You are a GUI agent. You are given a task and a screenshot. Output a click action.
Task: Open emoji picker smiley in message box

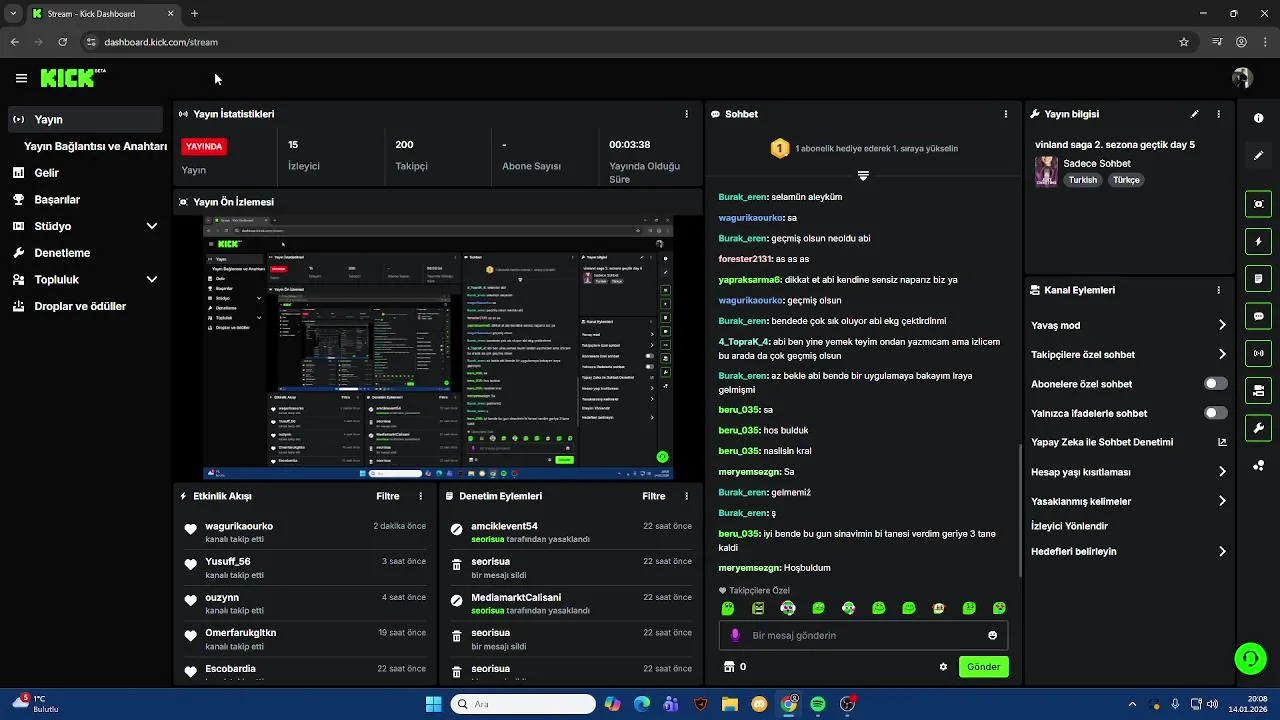pos(992,635)
